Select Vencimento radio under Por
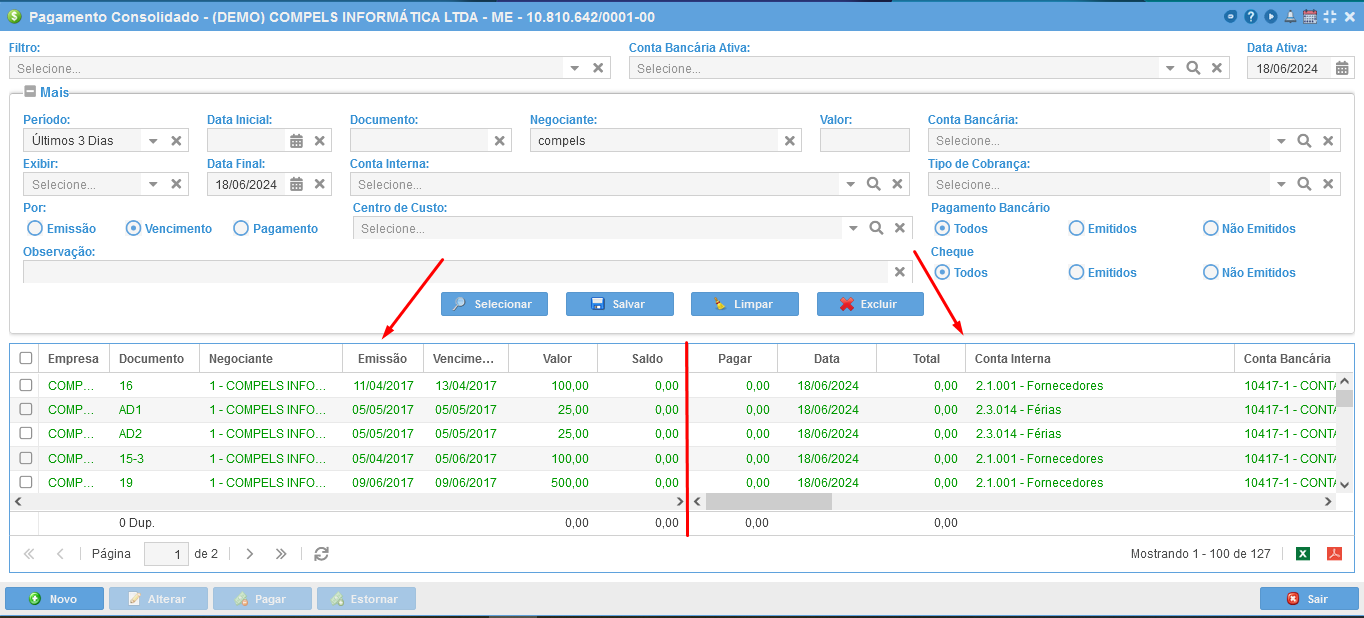 click(133, 228)
